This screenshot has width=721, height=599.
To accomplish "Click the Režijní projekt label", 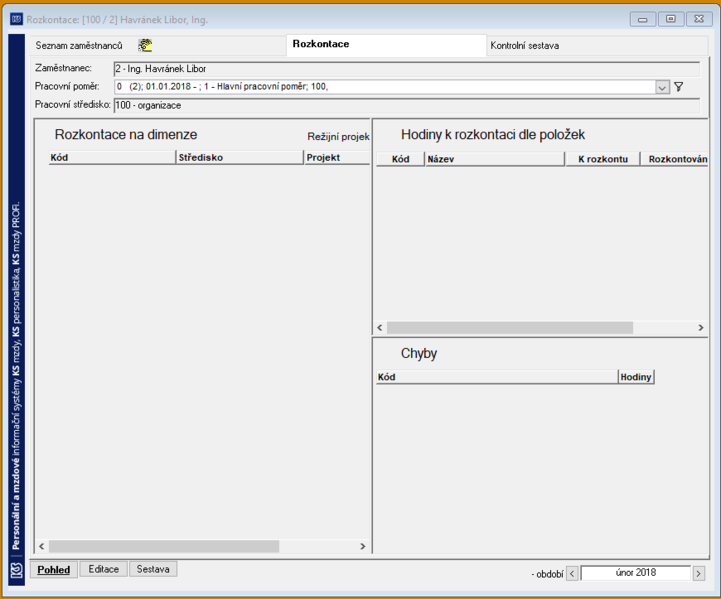I will (338, 137).
